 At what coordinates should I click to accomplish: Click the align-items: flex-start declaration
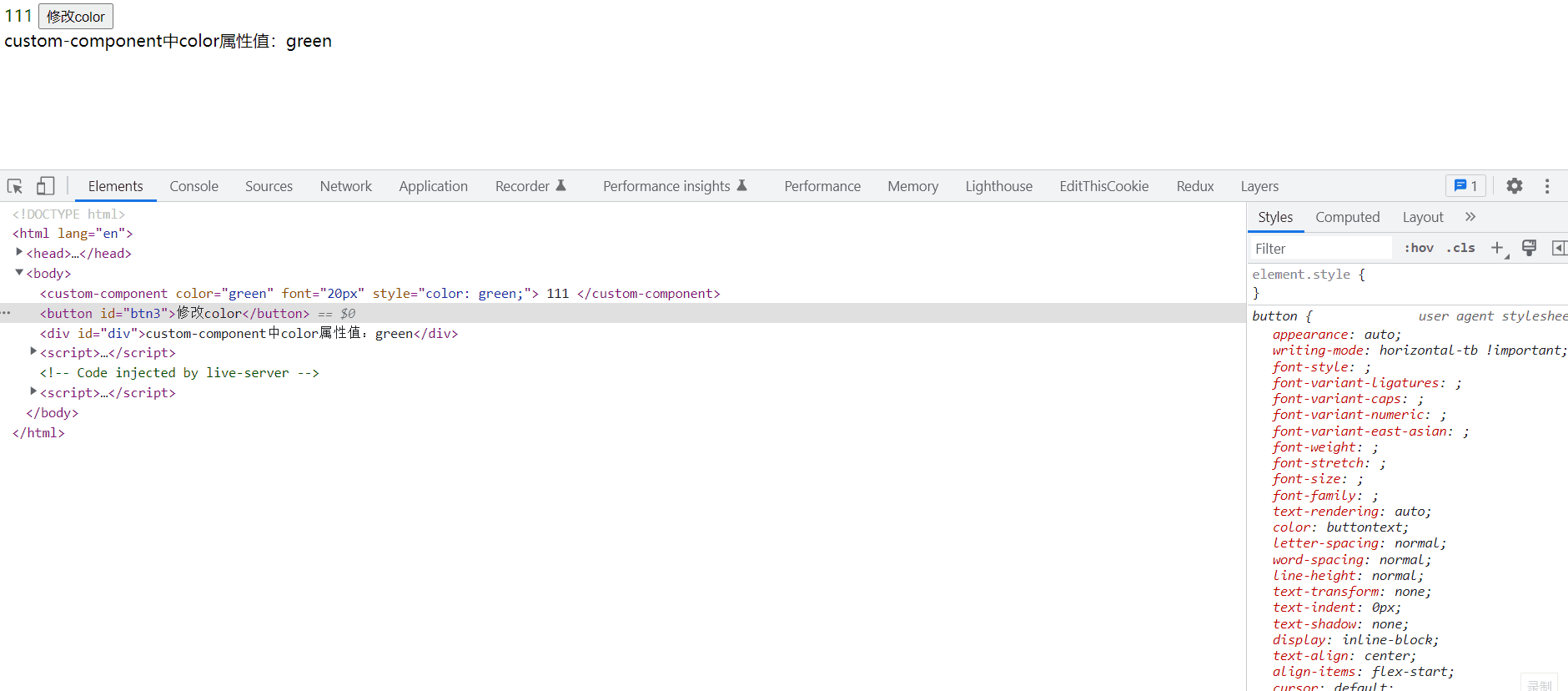1364,671
